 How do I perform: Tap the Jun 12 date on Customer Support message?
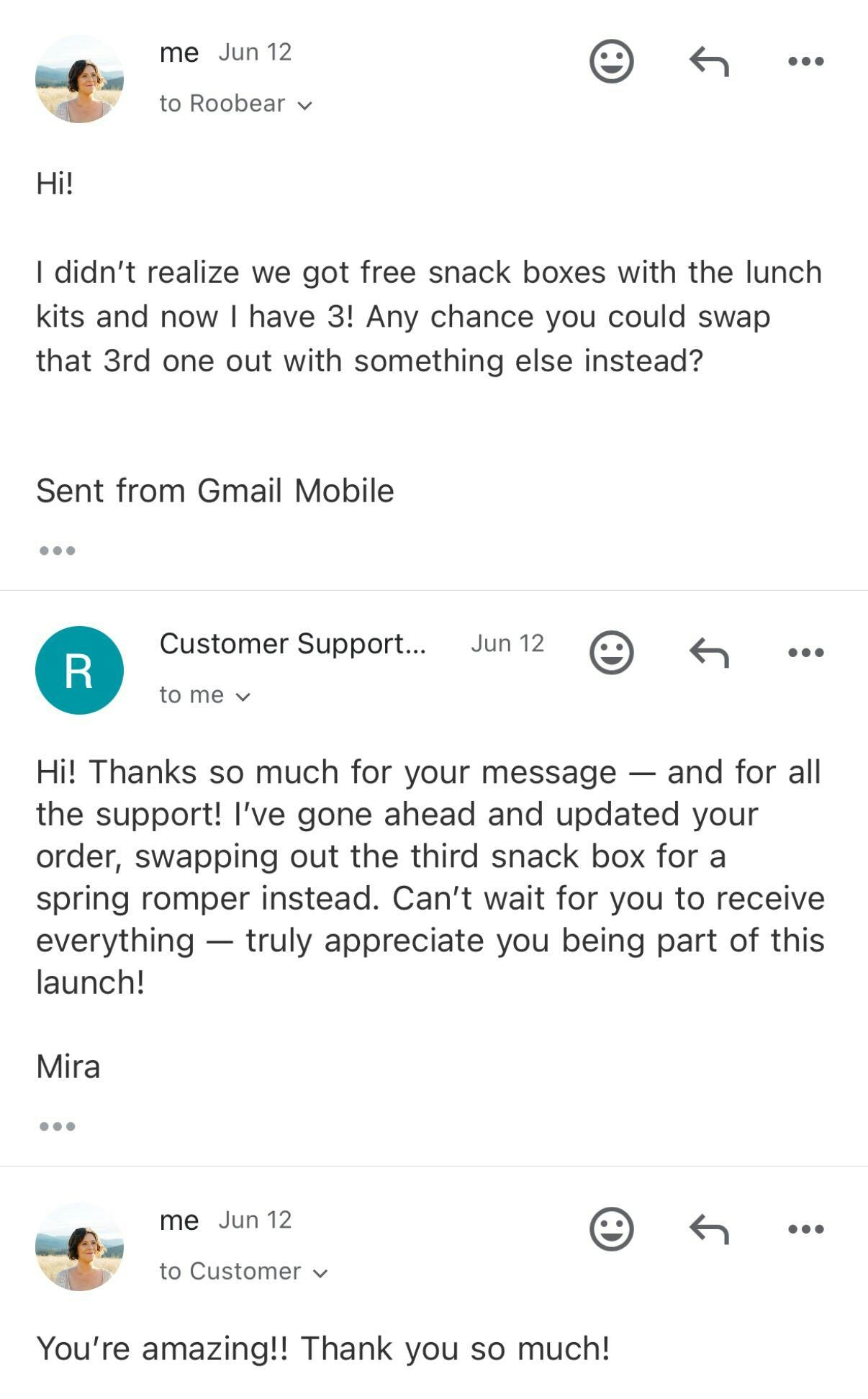507,643
